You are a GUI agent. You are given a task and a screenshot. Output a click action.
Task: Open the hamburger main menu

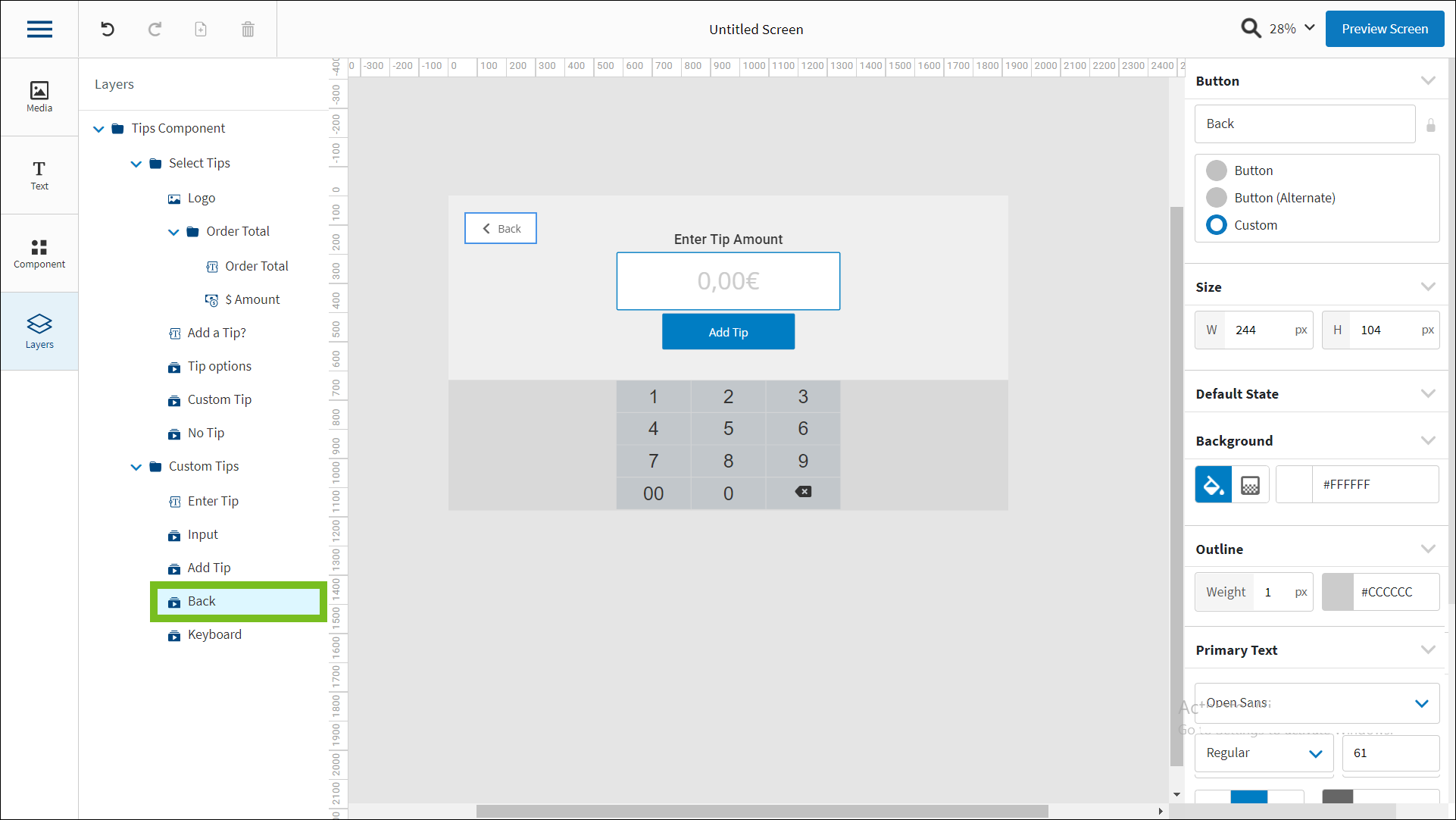(39, 30)
